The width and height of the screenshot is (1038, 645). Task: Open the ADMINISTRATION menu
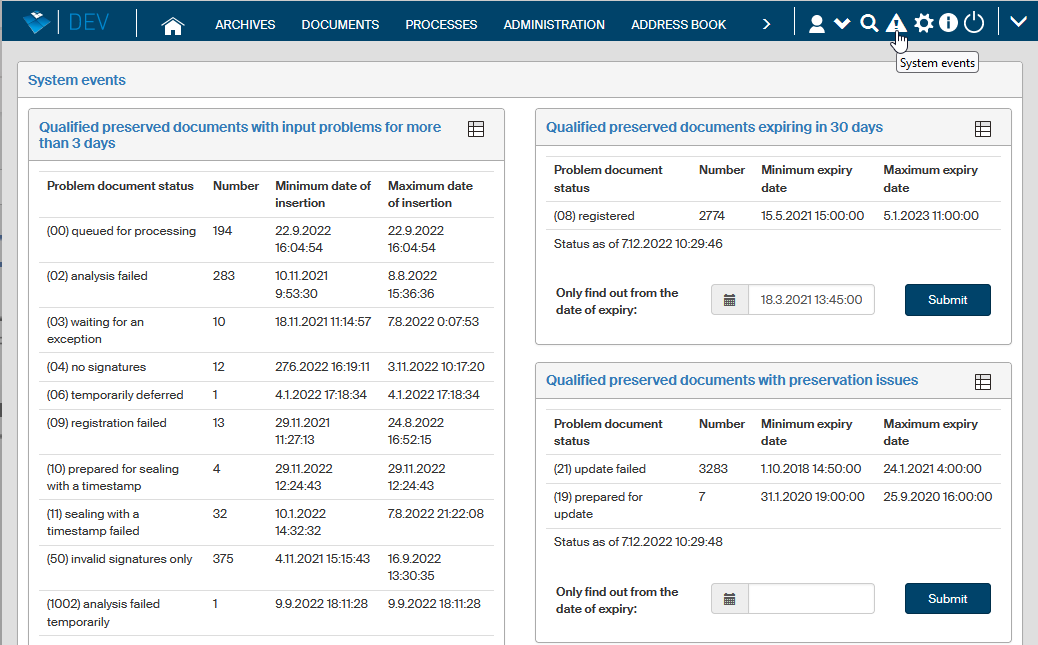pyautogui.click(x=554, y=25)
